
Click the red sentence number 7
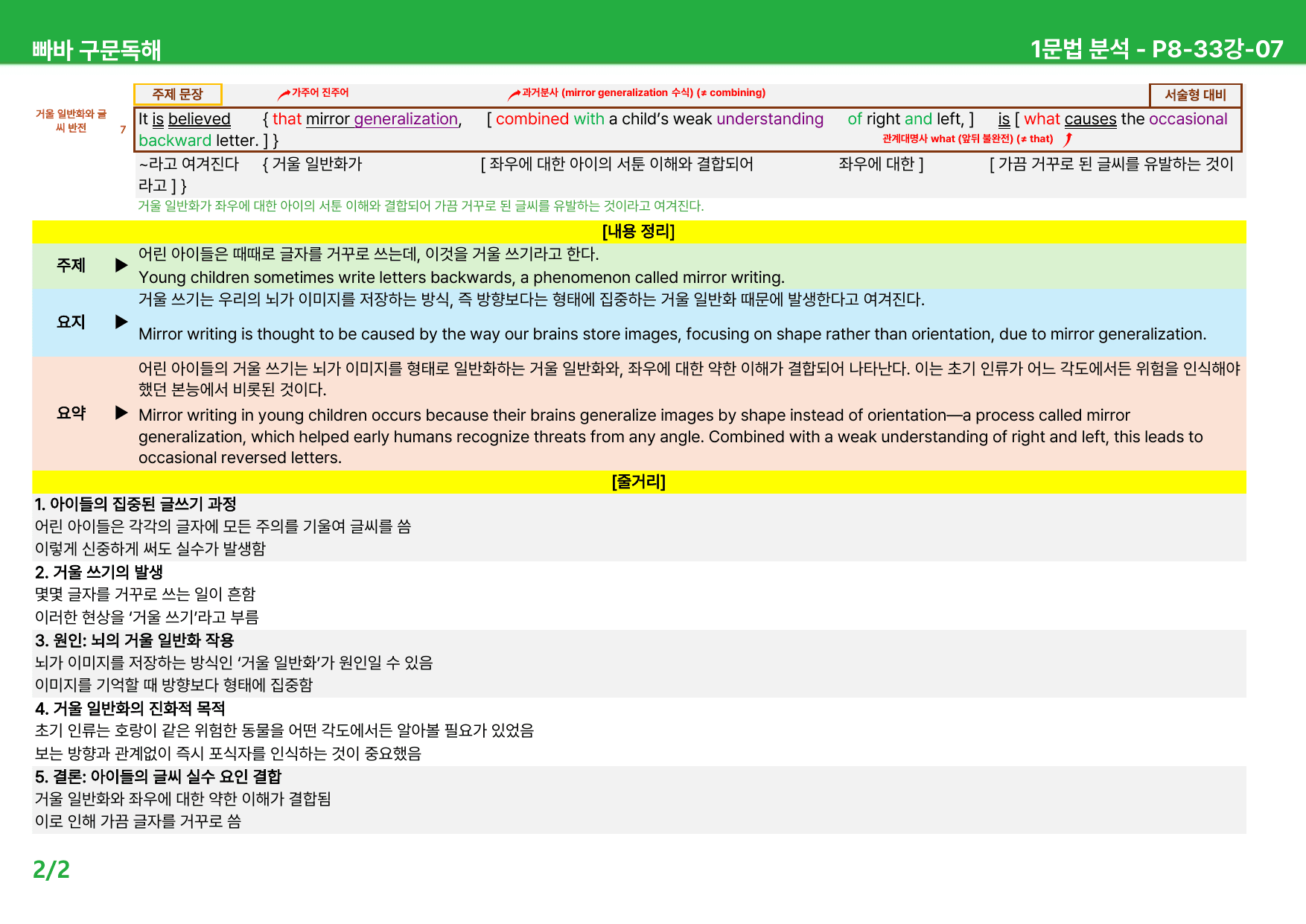coord(123,130)
